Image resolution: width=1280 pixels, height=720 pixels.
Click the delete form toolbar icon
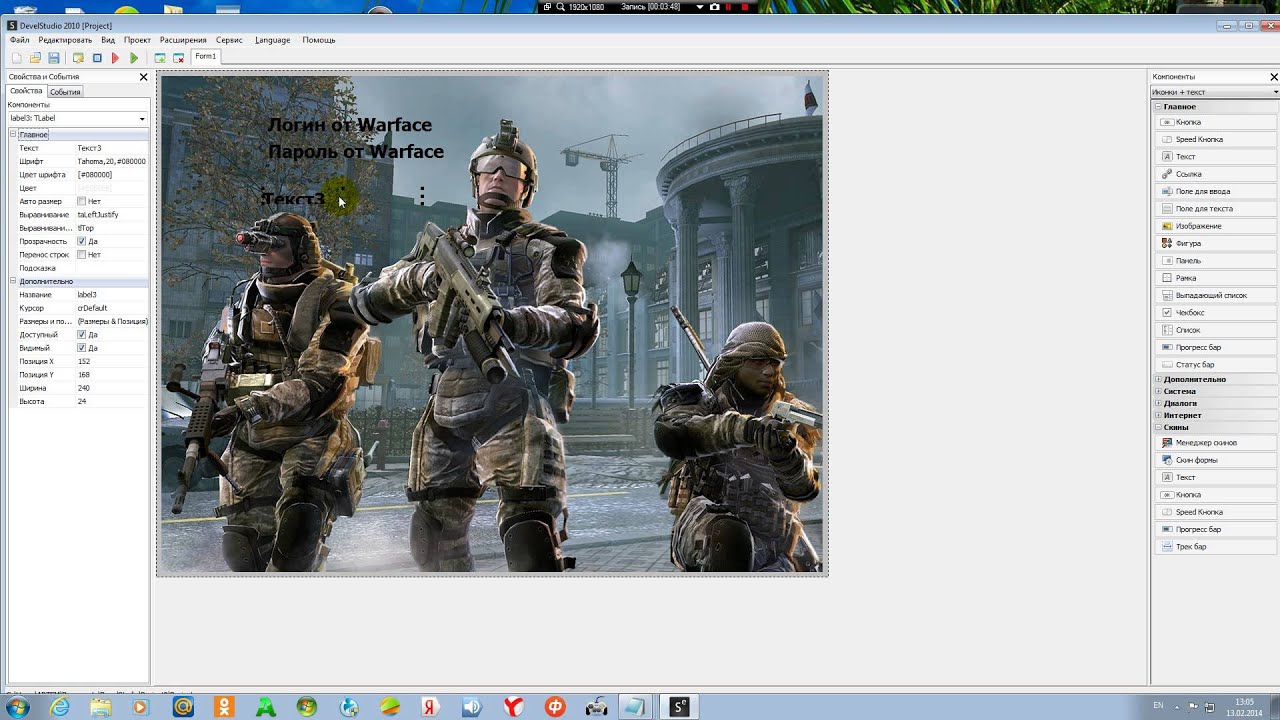coord(178,58)
